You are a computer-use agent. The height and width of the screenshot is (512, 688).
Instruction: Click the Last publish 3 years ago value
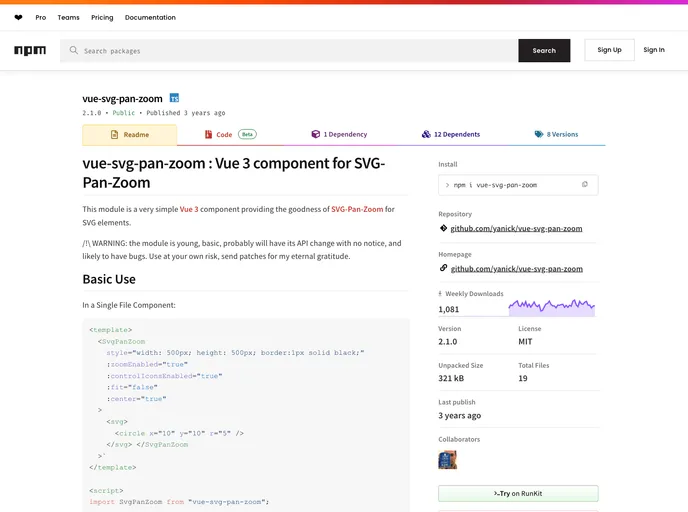tap(459, 415)
